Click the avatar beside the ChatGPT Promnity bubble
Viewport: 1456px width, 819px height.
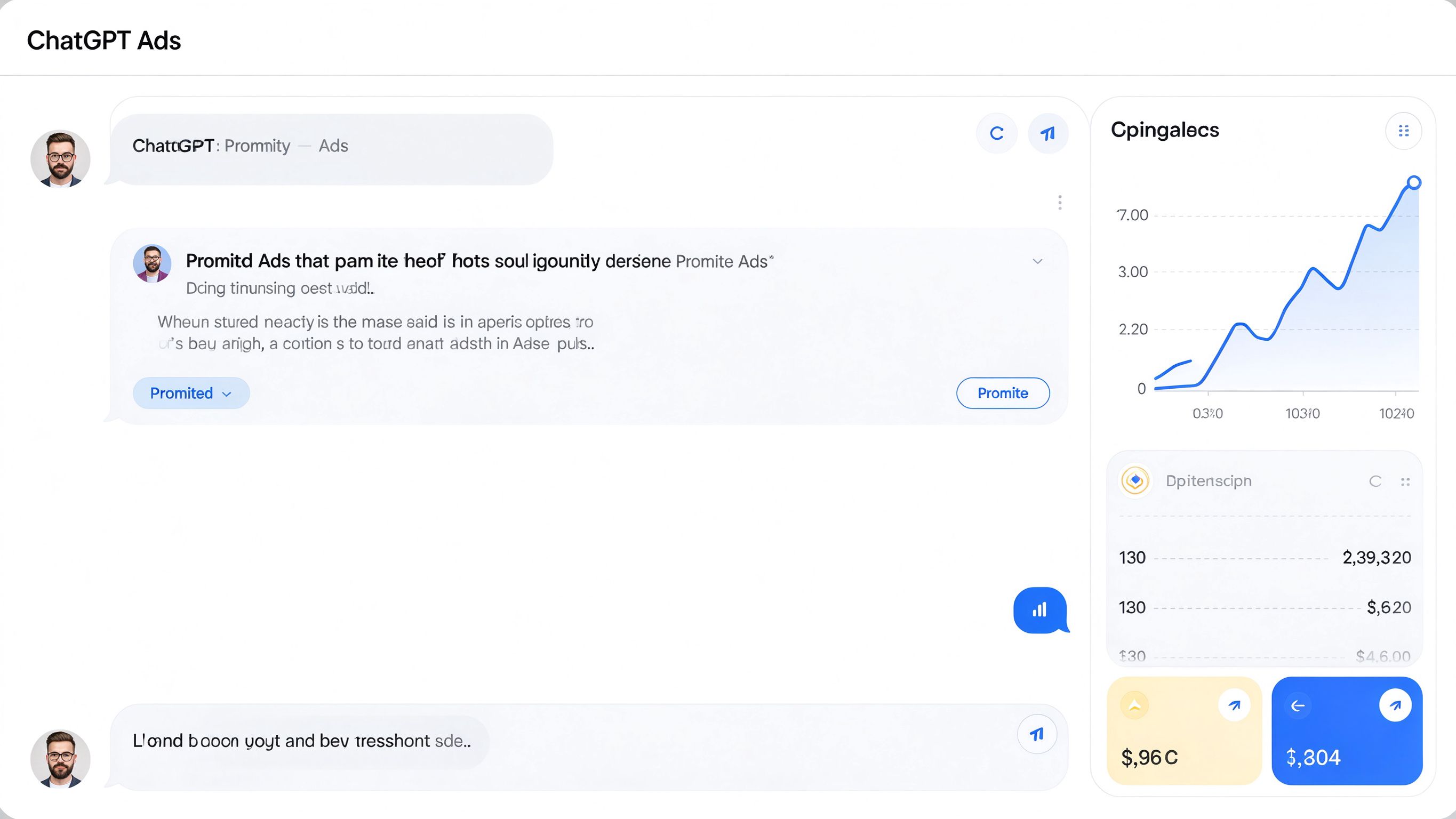click(60, 159)
